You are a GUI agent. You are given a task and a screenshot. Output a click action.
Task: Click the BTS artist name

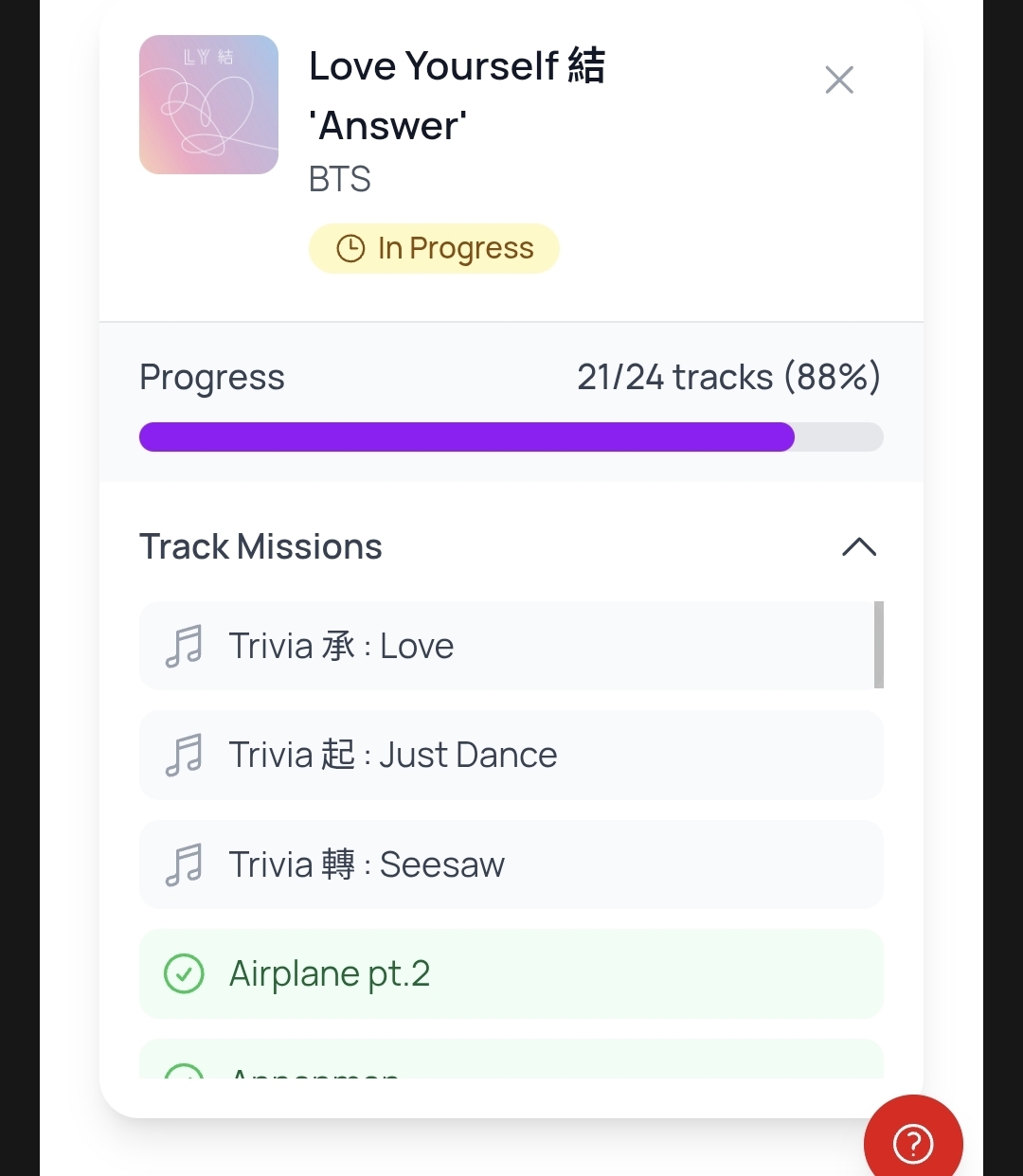339,179
